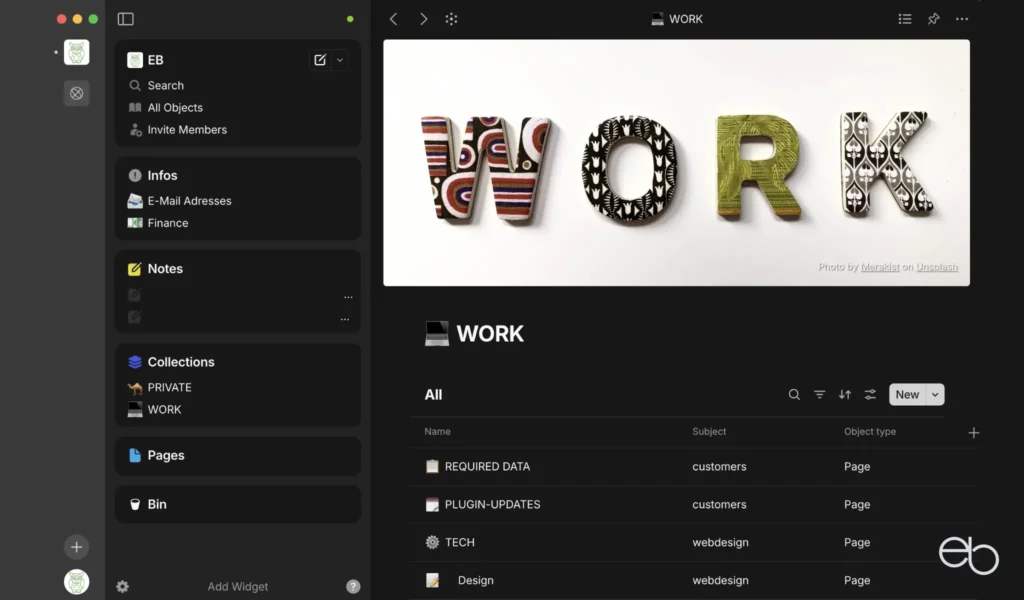Open the Collections widget header
1024x600 pixels.
[x=181, y=362]
